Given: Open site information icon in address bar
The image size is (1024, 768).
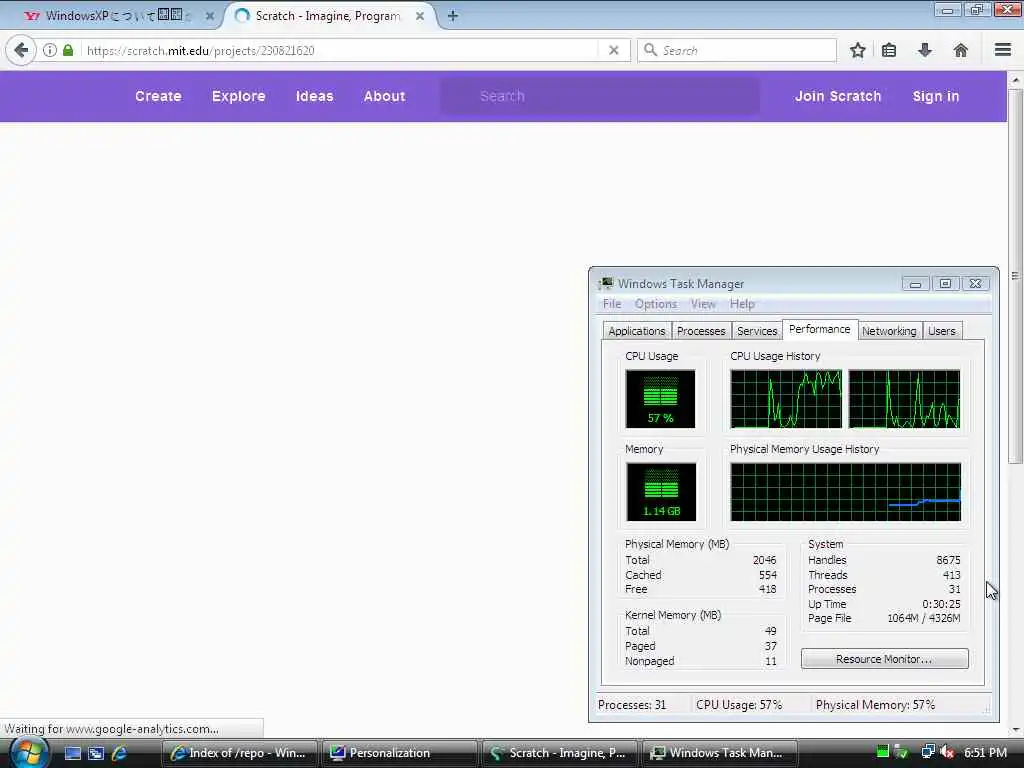Looking at the screenshot, I should (x=50, y=50).
